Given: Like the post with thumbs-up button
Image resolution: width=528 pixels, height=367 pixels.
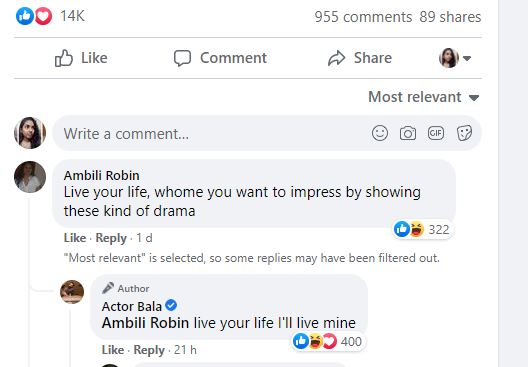Looking at the screenshot, I should (81, 58).
